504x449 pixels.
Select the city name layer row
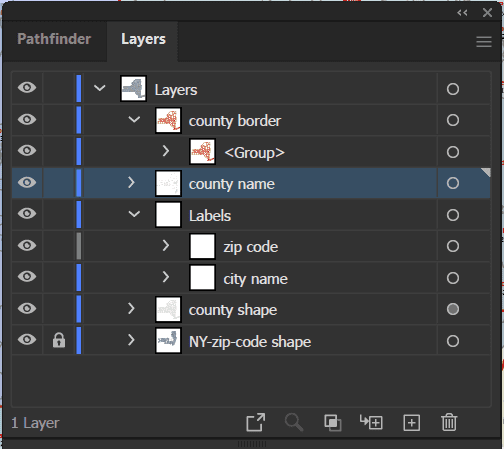pyautogui.click(x=251, y=278)
